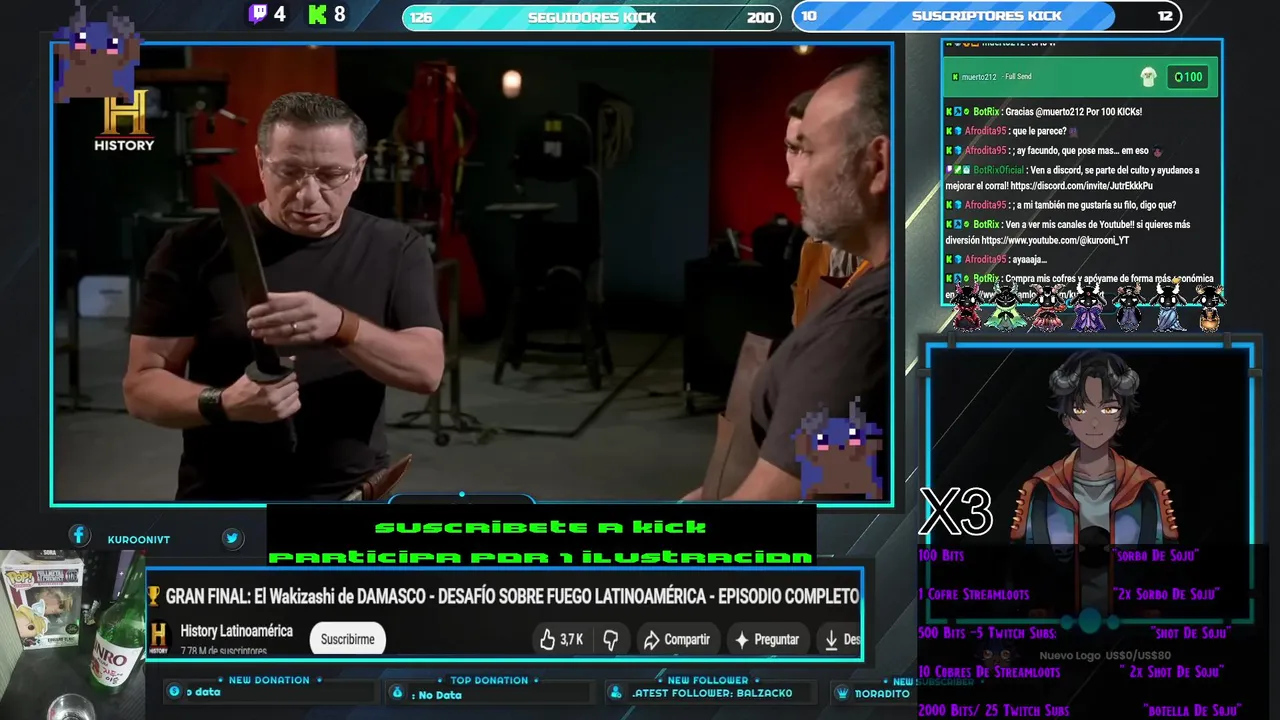1280x720 pixels.
Task: Click the History channel logo on the video
Action: point(124,120)
